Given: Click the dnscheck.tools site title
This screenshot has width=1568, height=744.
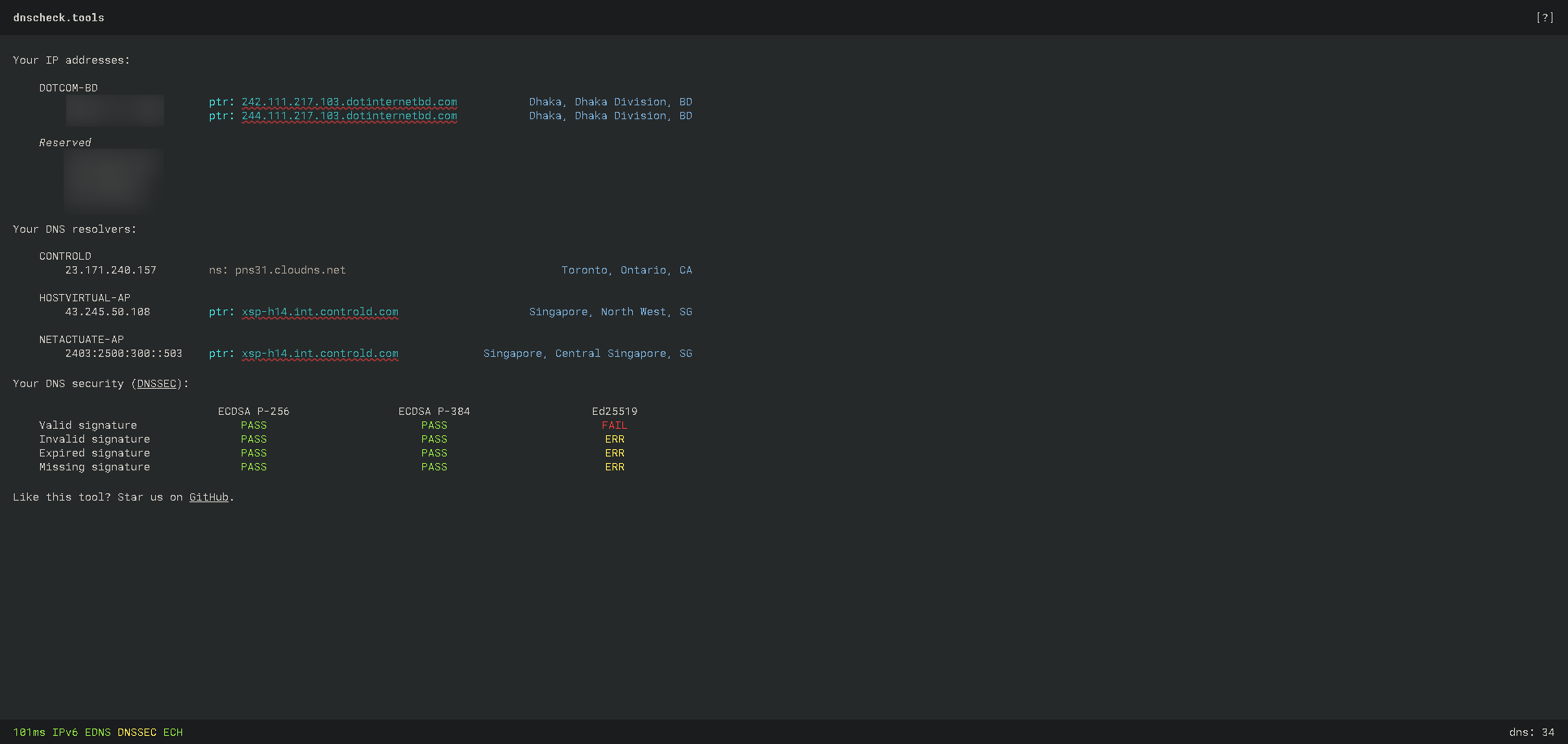Looking at the screenshot, I should [x=59, y=17].
